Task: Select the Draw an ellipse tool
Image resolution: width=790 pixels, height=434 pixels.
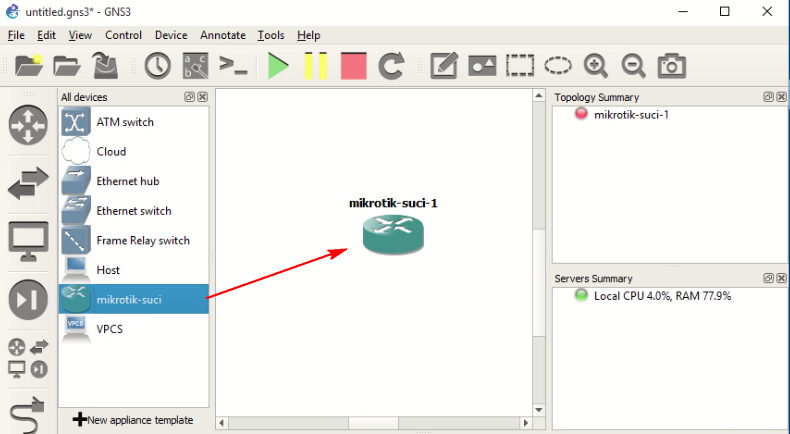Action: (x=558, y=66)
